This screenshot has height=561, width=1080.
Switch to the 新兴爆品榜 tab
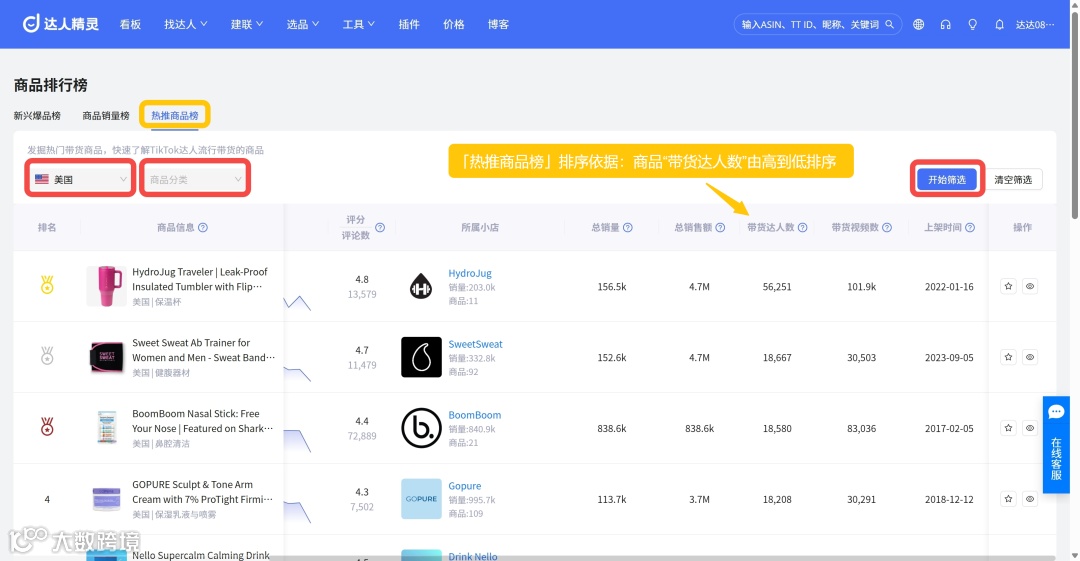[x=37, y=116]
